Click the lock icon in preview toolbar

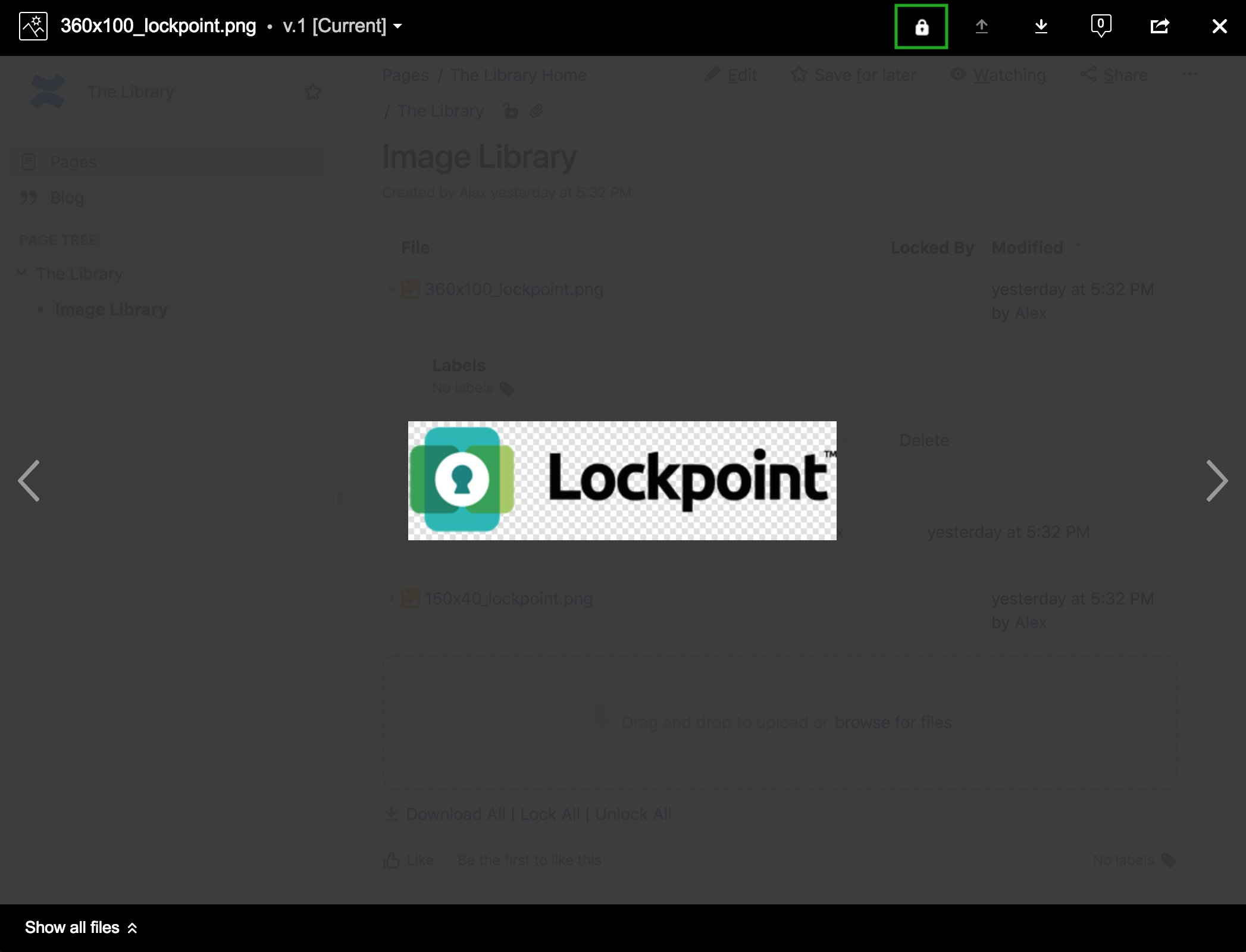click(921, 27)
